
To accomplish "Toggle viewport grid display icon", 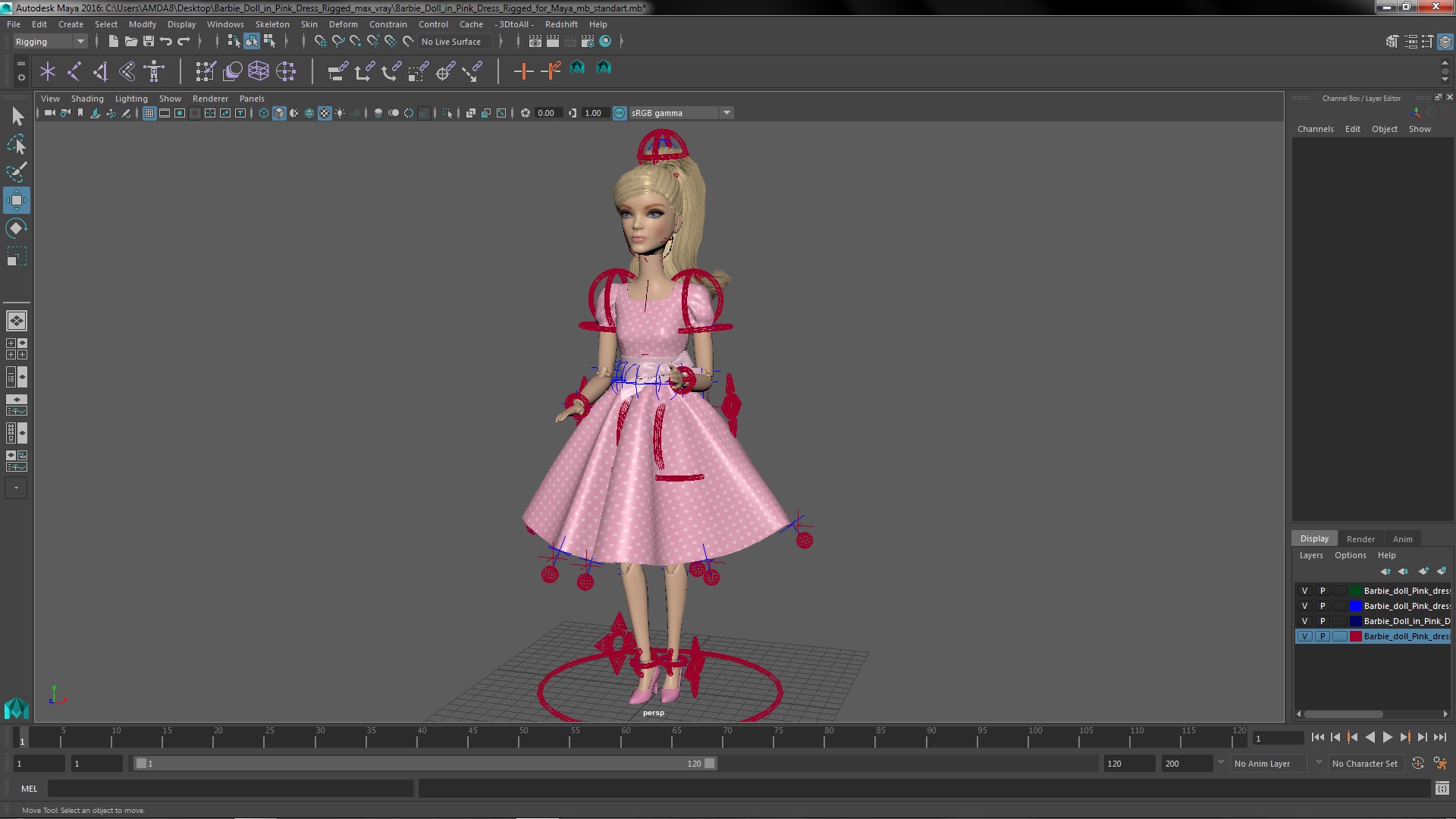I will point(149,113).
